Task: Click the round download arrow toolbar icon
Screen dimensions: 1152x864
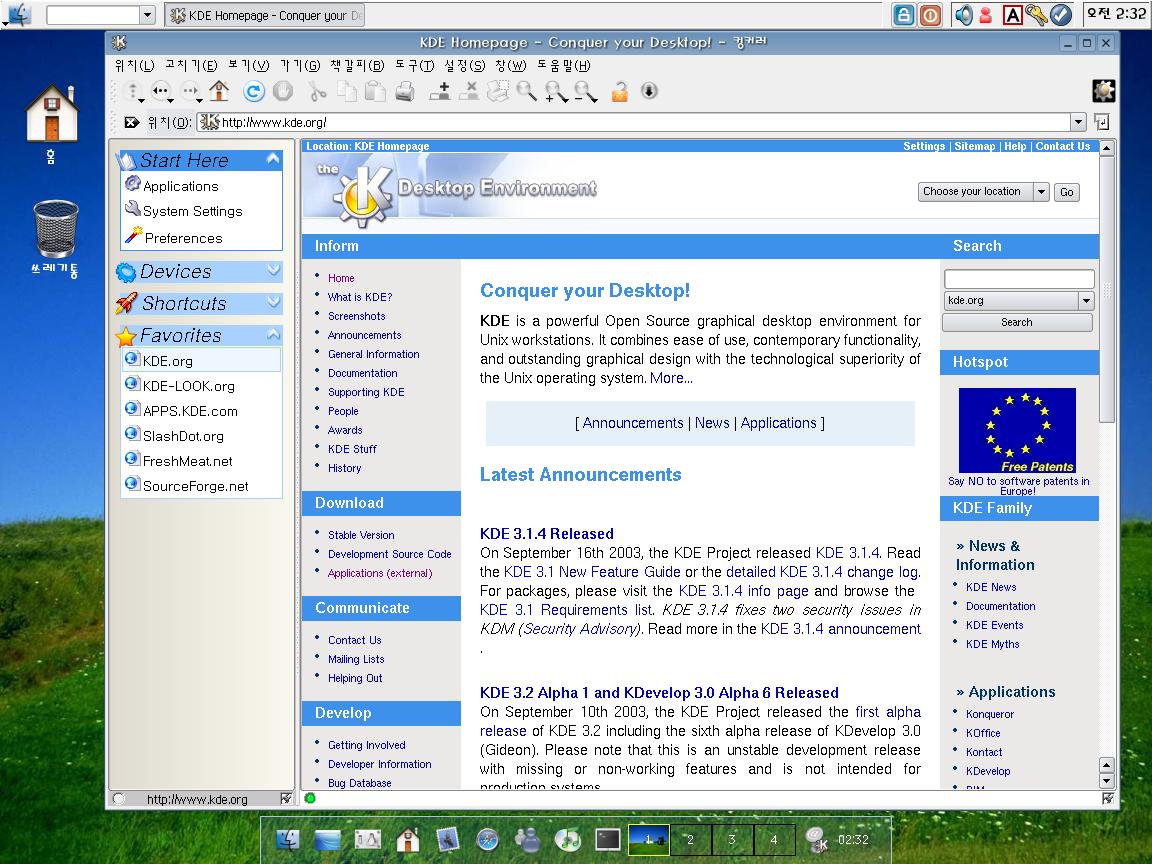Action: [x=649, y=91]
